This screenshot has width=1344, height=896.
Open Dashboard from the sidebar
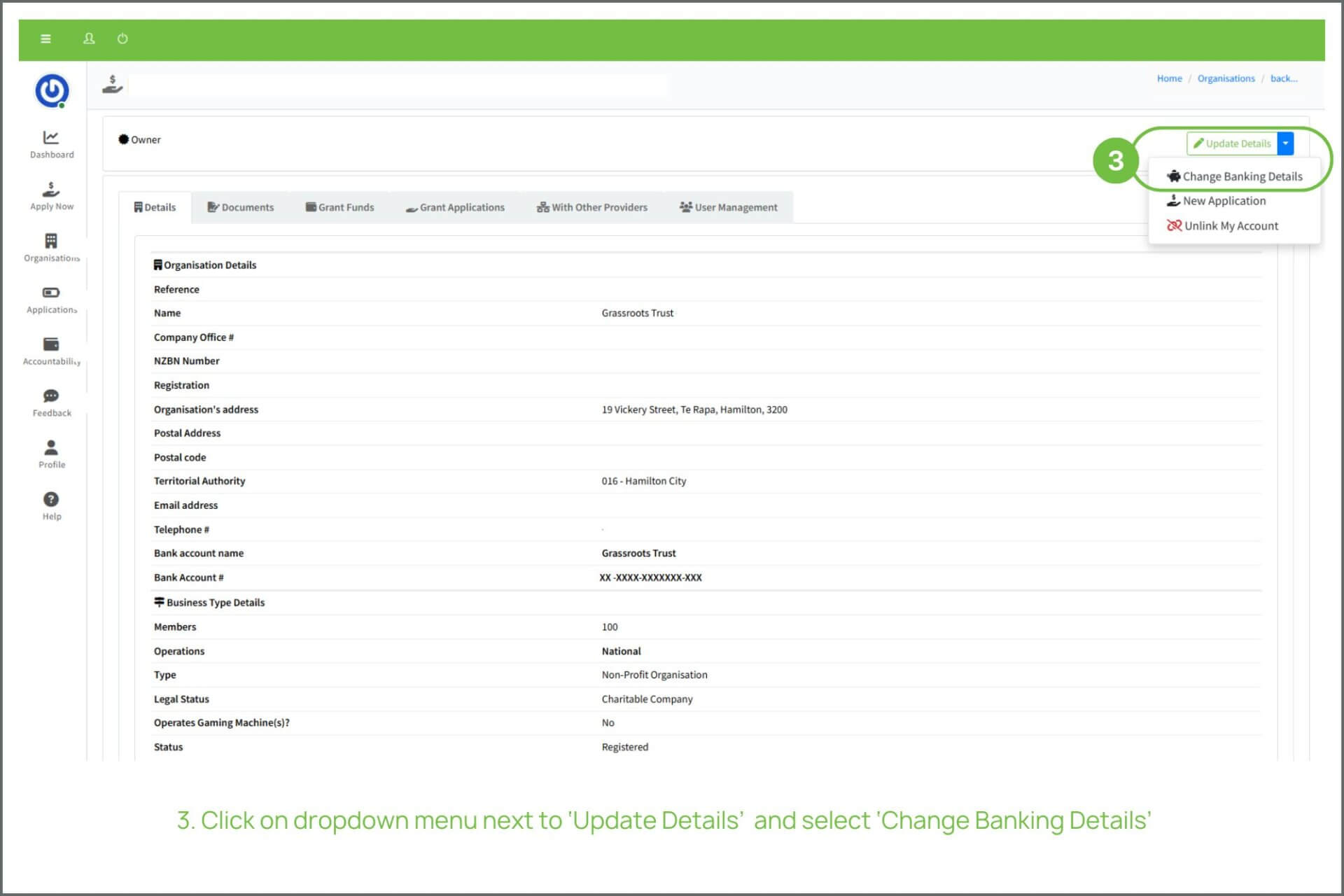[51, 144]
